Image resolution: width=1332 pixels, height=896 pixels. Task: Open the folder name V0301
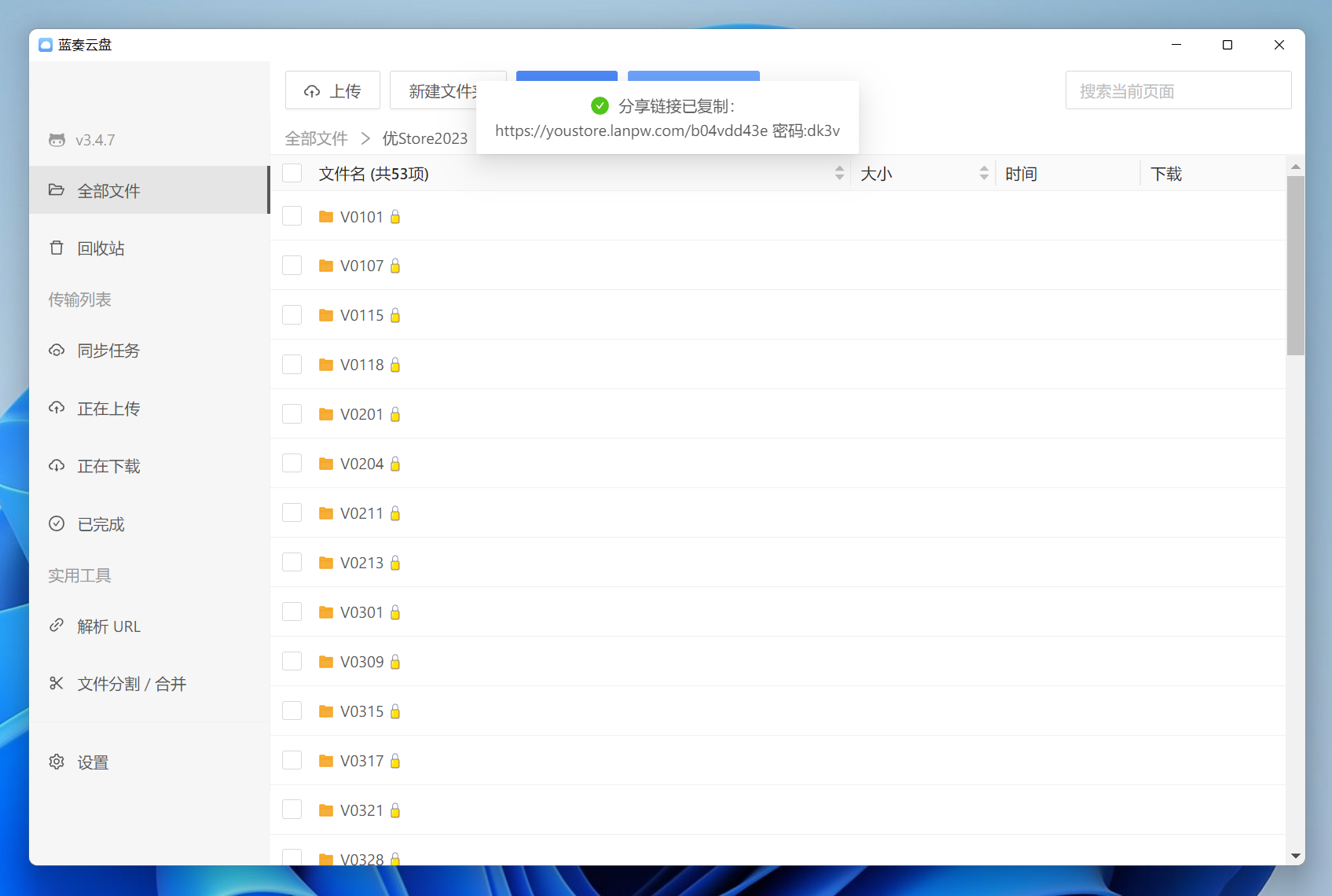point(361,612)
